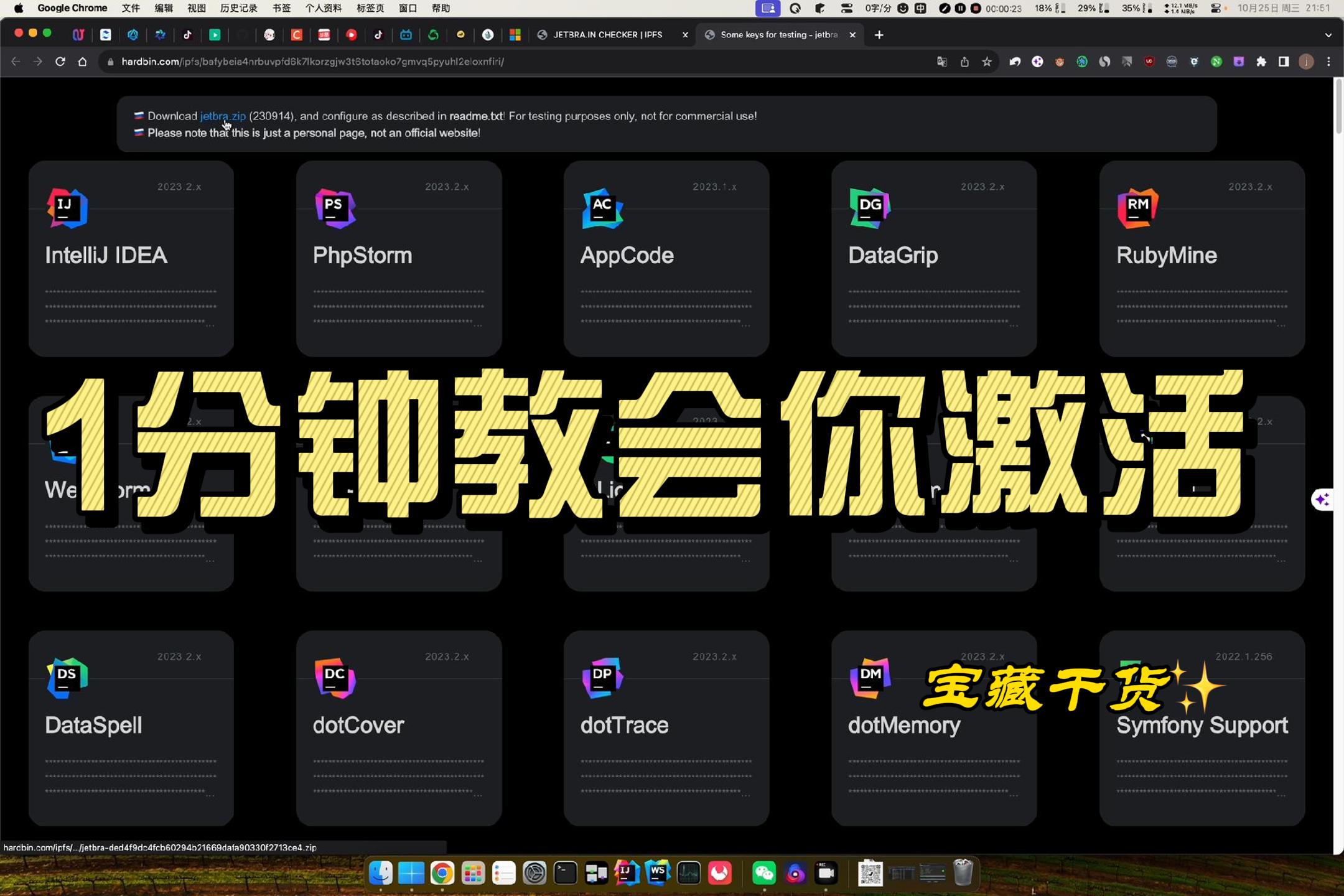The image size is (1344, 896).
Task: Select the dotMemory card title
Action: (904, 726)
